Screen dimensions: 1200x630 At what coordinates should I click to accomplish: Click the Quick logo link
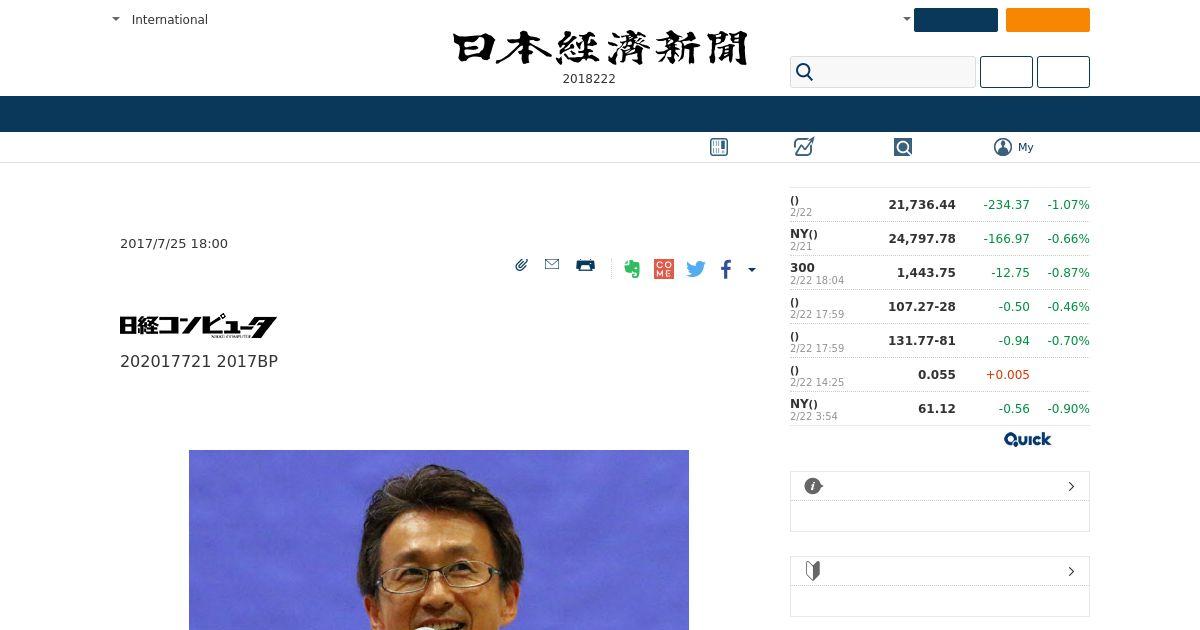coord(1028,439)
